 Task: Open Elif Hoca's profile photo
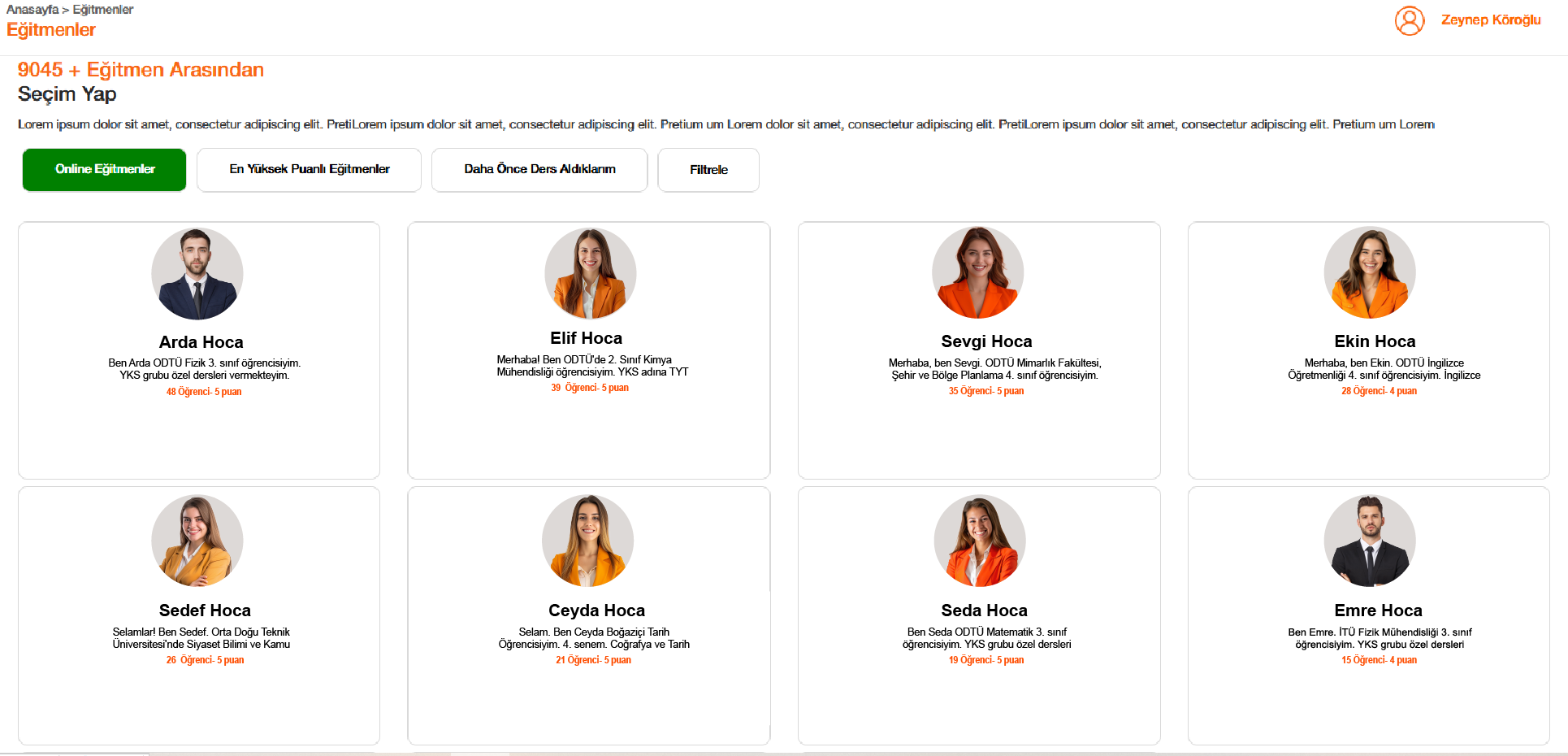coord(590,273)
